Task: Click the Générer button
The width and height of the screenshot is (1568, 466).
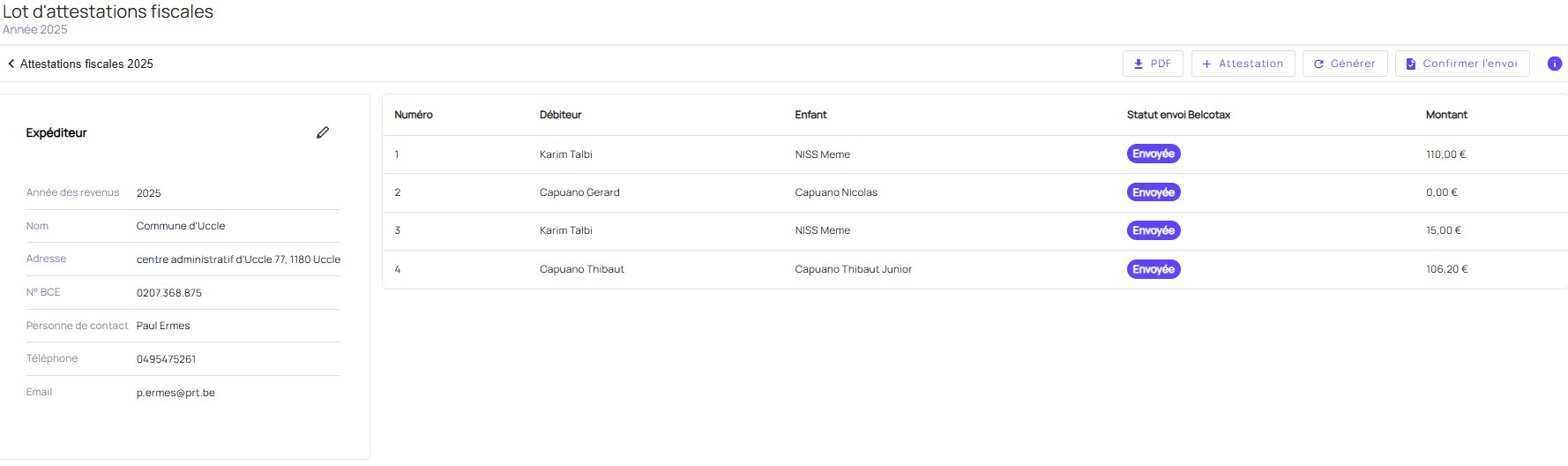Action: click(1344, 64)
